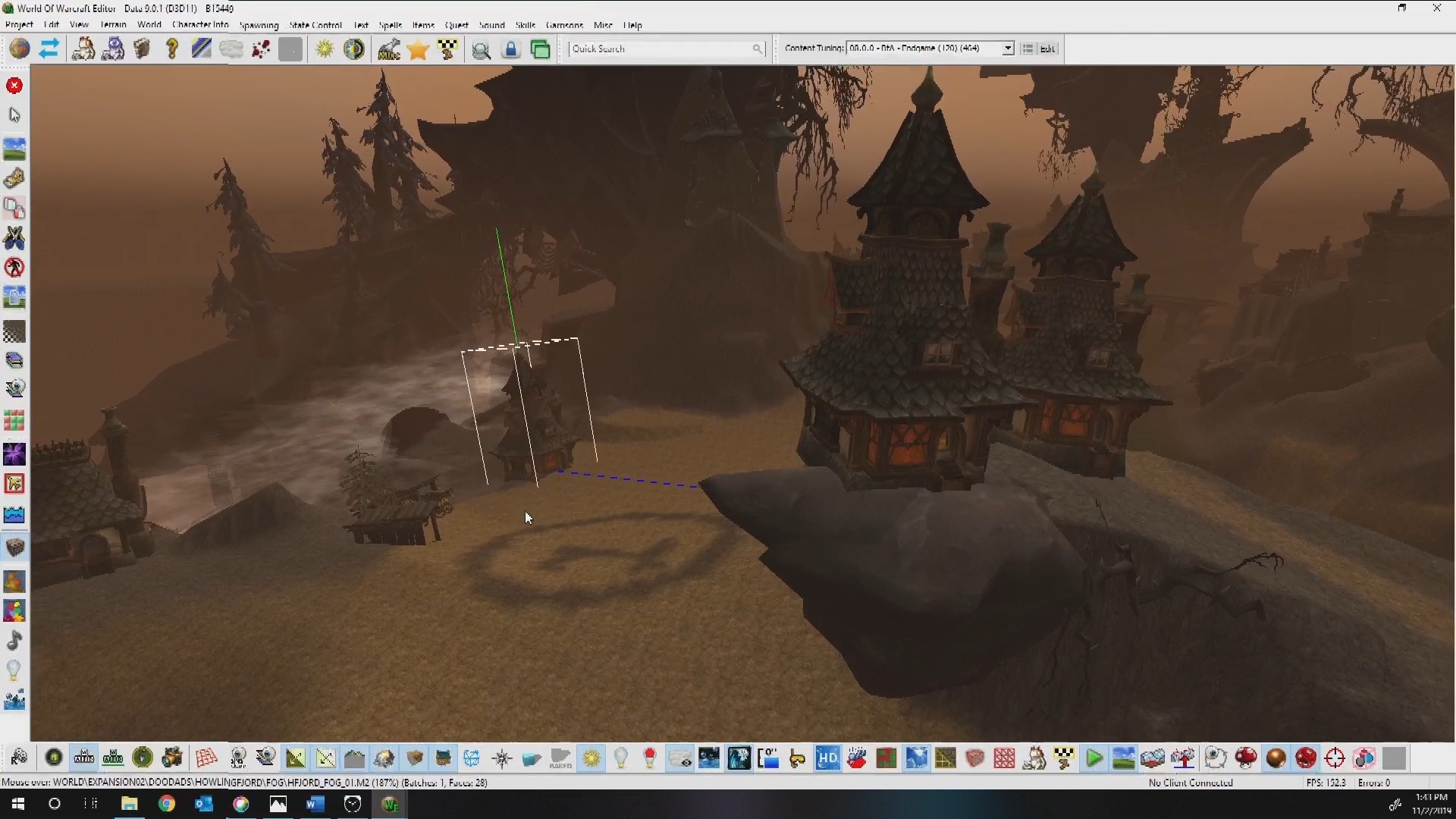Open the Terrain menu

pos(113,25)
